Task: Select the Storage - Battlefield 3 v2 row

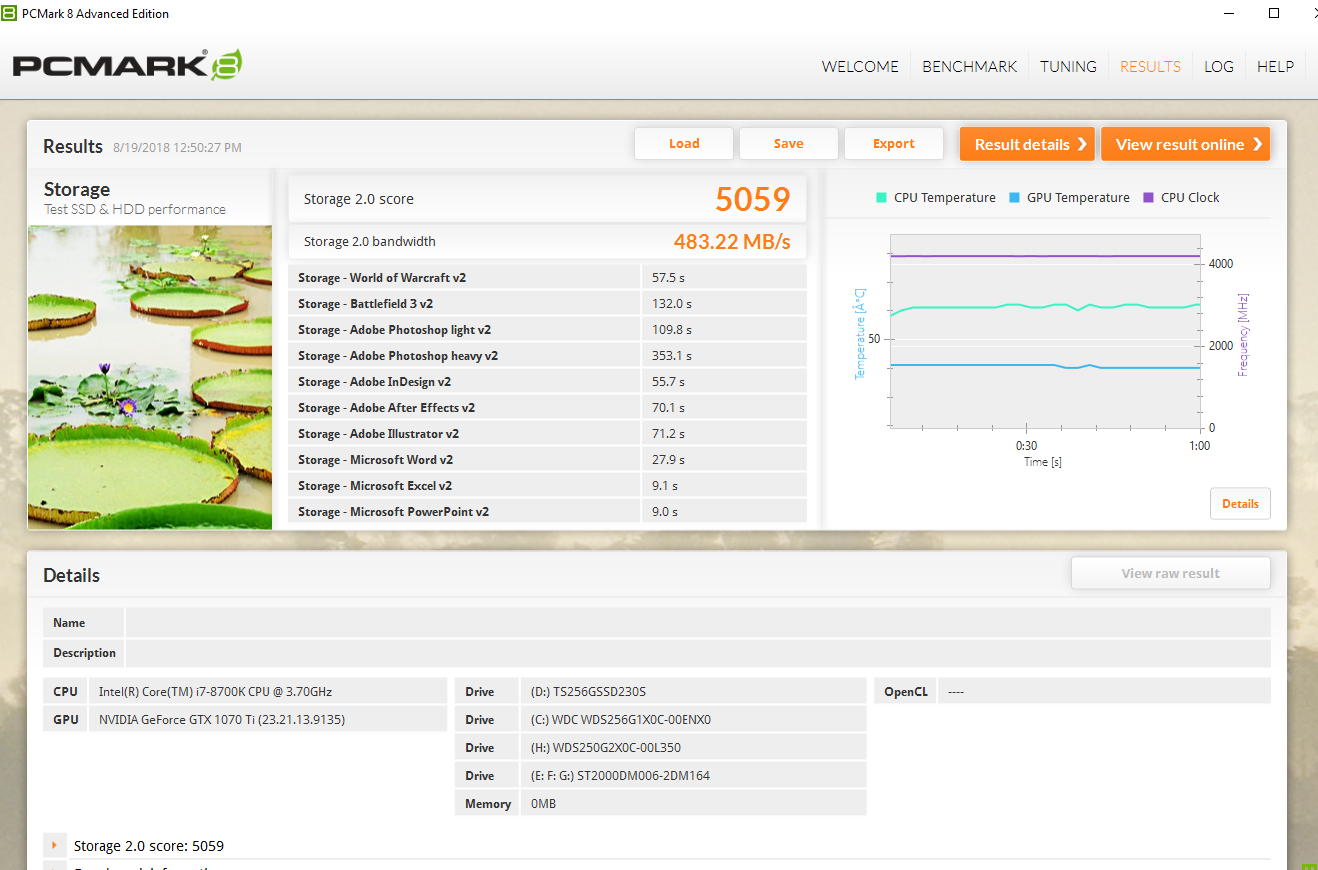Action: click(547, 303)
